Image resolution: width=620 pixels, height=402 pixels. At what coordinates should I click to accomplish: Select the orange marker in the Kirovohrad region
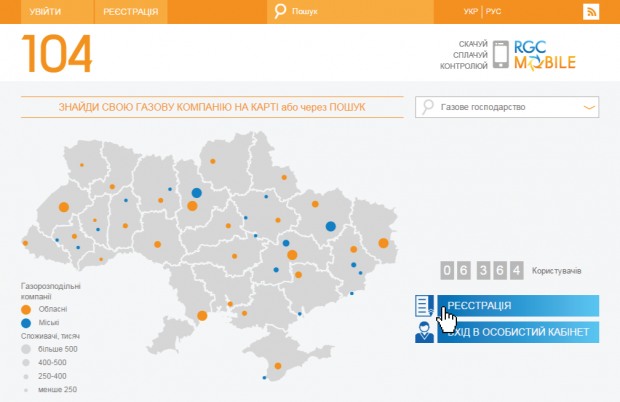[234, 256]
